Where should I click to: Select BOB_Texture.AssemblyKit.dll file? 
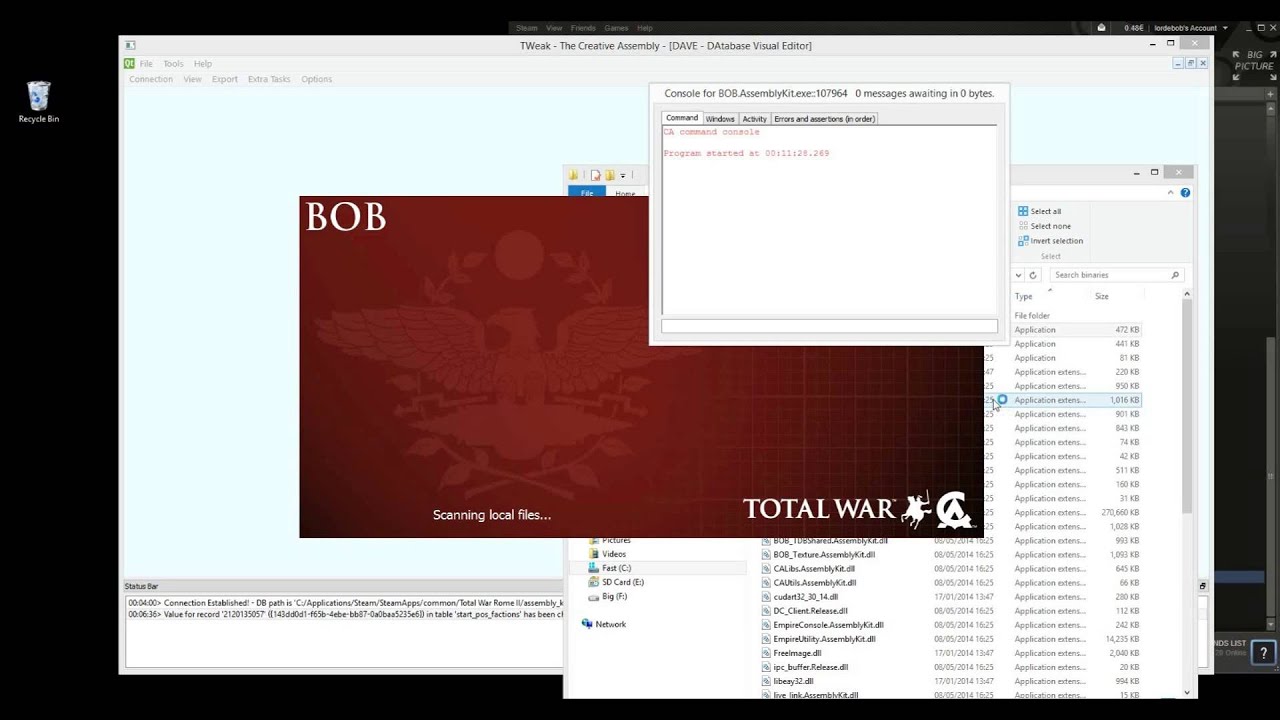(x=824, y=554)
